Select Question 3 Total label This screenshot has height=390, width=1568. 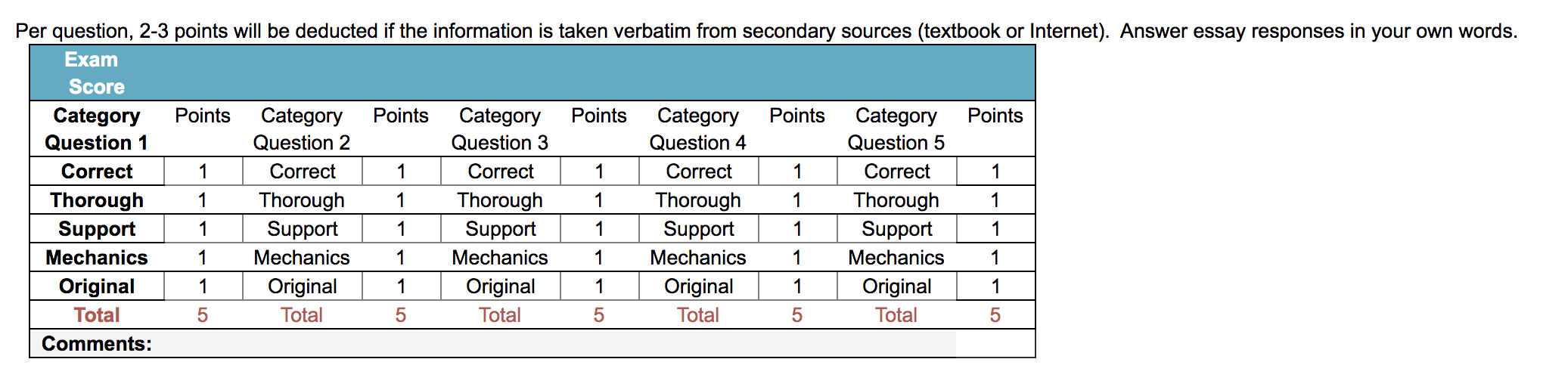click(500, 315)
